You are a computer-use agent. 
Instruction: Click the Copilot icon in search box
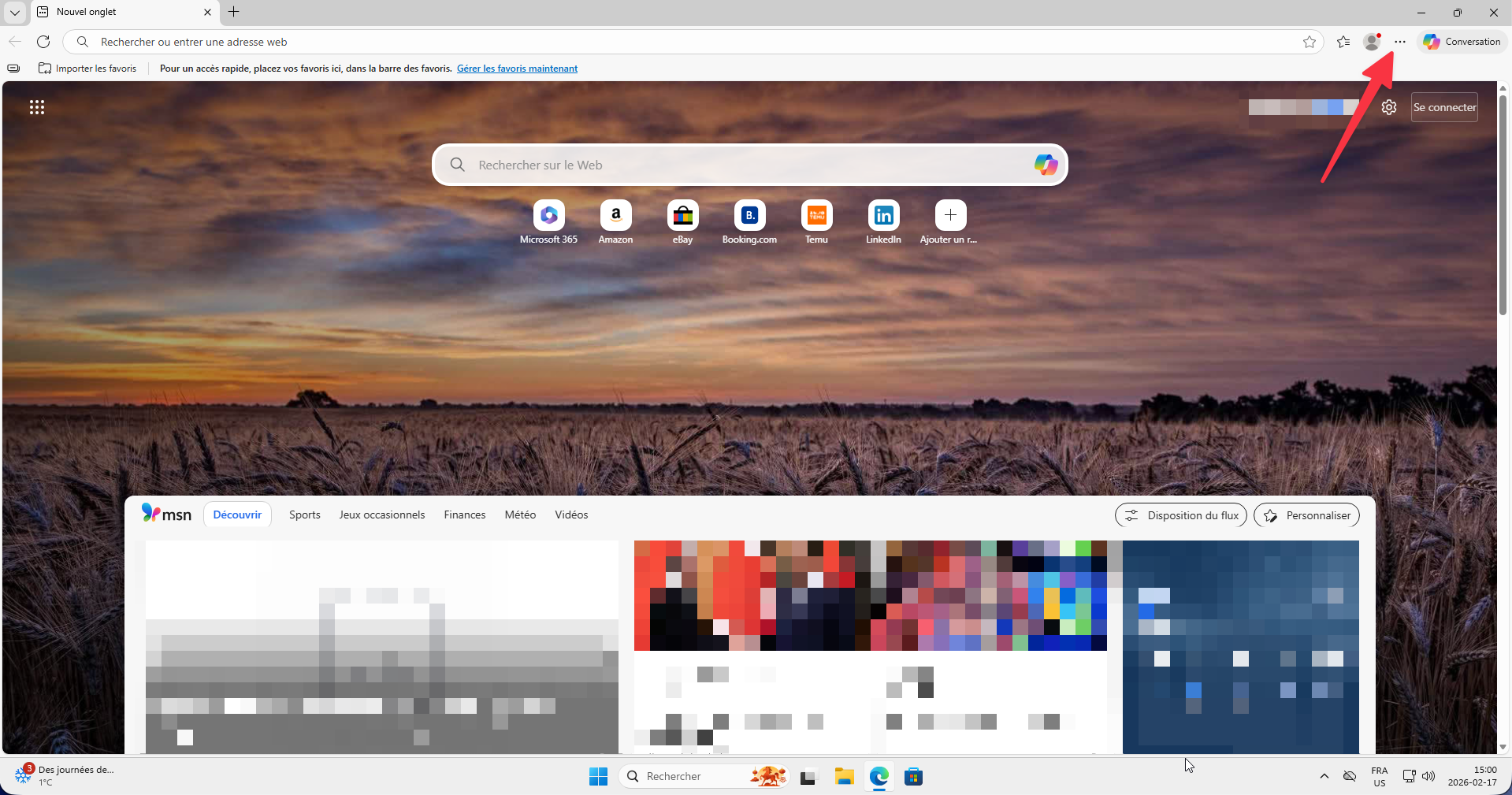coord(1046,165)
